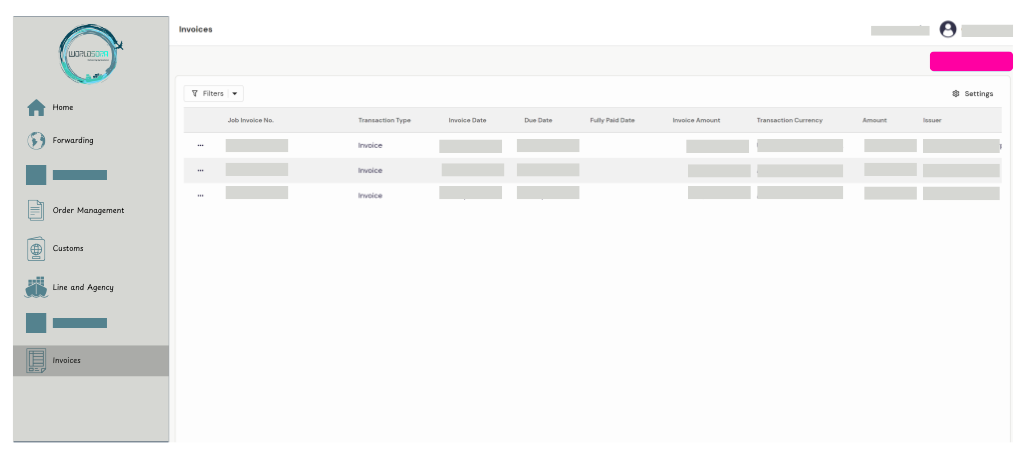
Task: Click the pink button at top right
Action: point(970,62)
